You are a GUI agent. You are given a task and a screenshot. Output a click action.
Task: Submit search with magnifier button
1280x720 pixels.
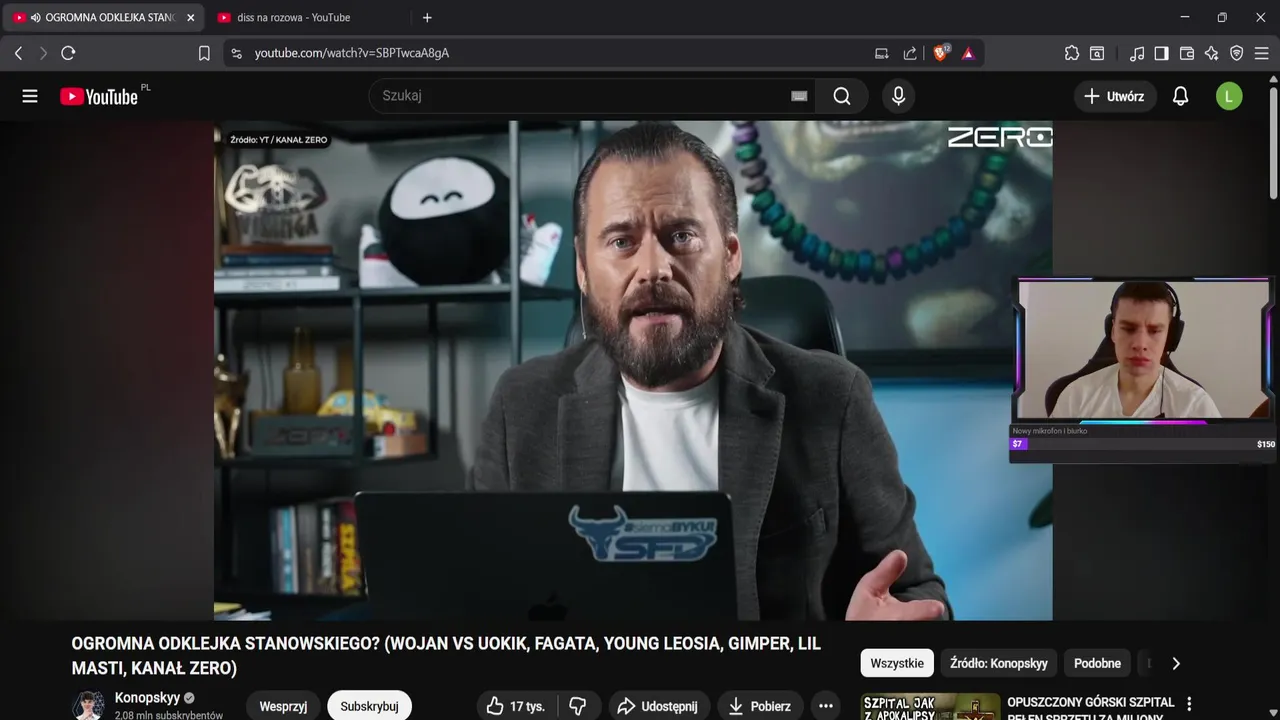[x=842, y=96]
